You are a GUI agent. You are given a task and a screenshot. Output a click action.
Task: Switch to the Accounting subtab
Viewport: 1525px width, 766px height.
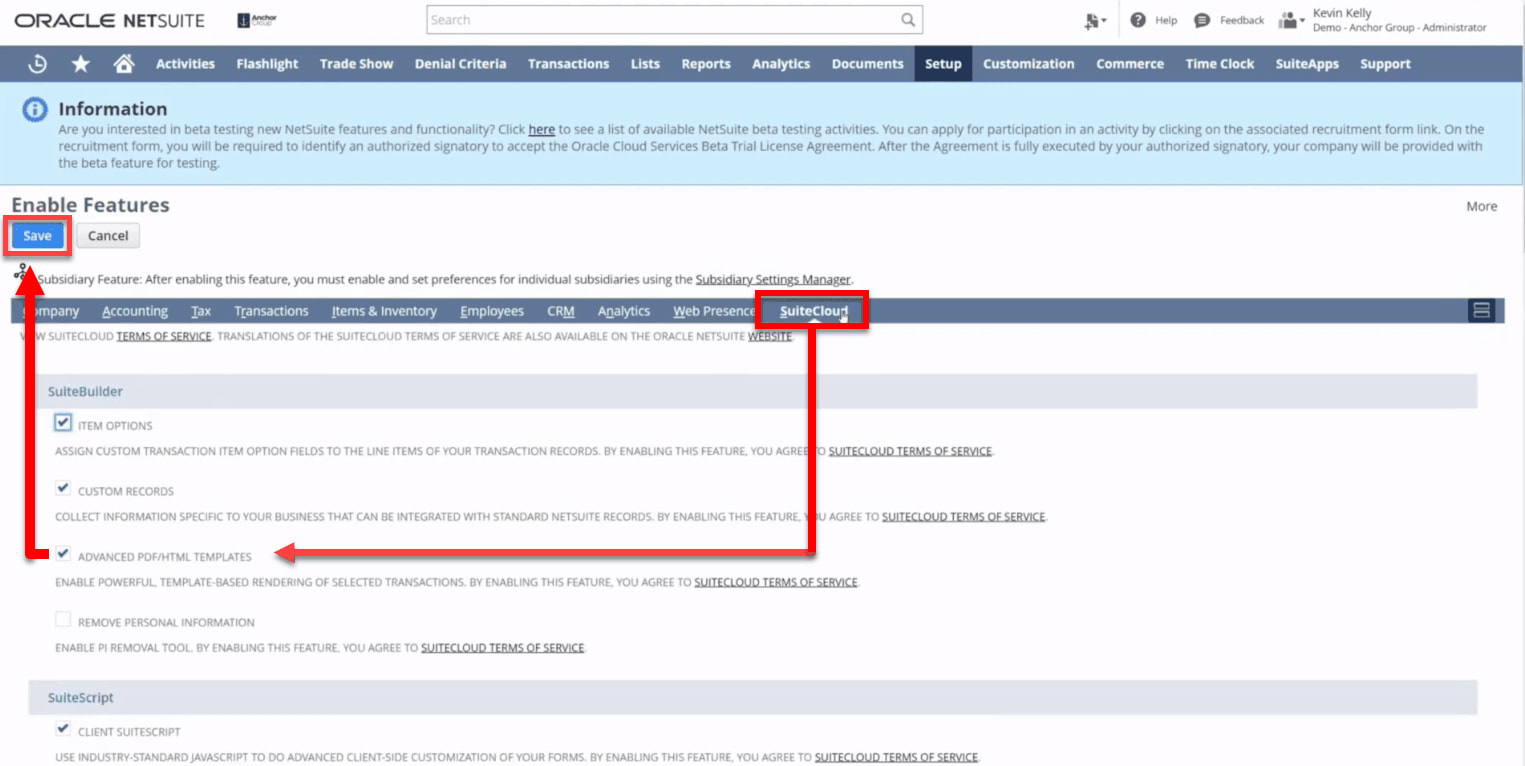(135, 311)
